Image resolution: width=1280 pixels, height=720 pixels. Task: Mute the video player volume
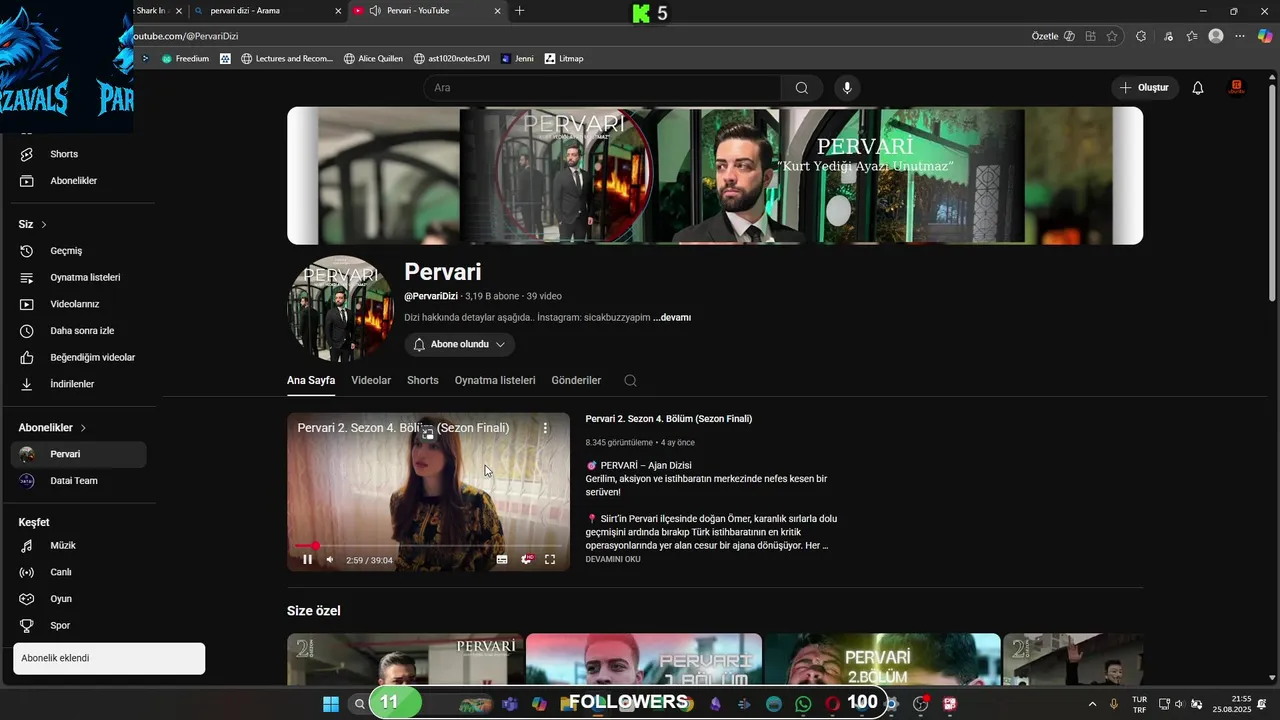click(x=330, y=559)
